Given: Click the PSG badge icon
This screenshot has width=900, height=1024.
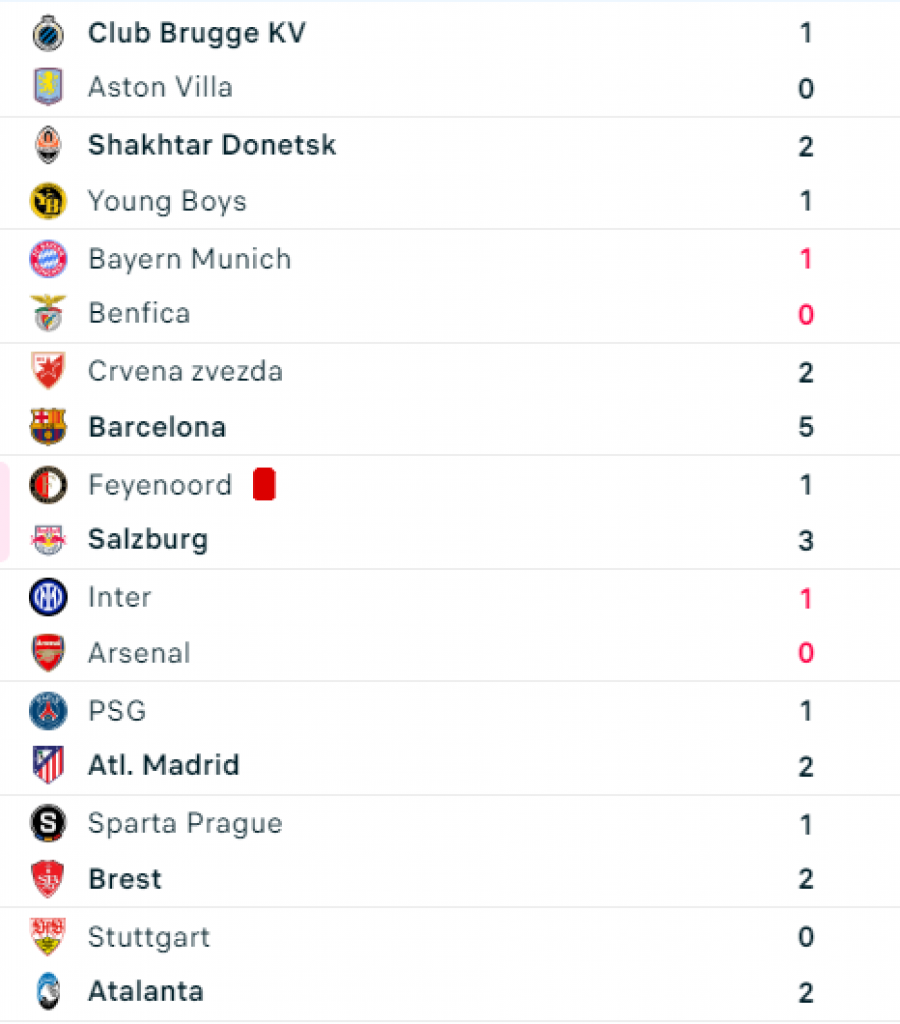Looking at the screenshot, I should coord(48,711).
